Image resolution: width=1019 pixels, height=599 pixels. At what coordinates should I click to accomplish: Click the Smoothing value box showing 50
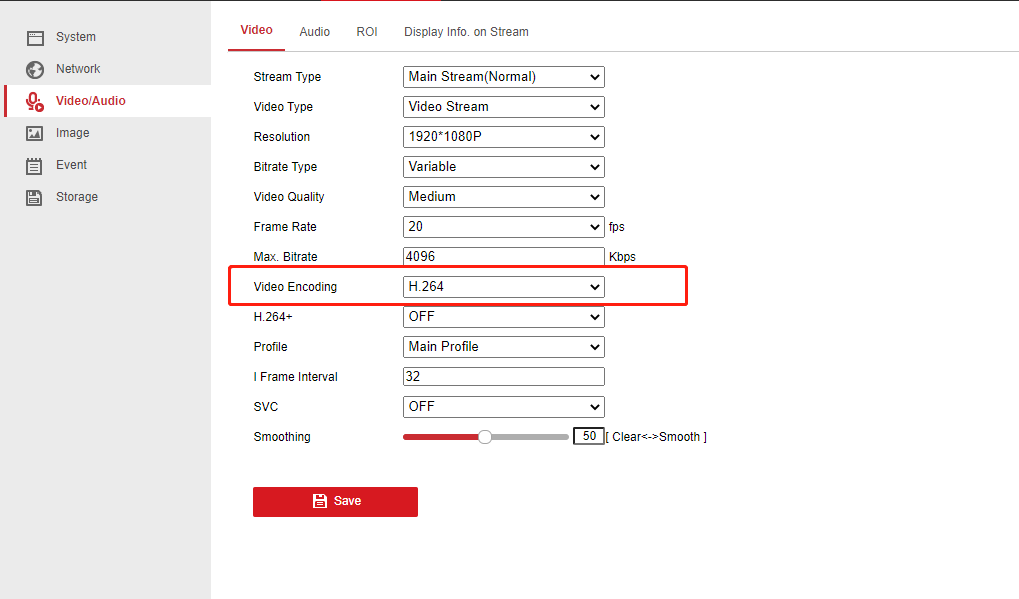coord(589,437)
